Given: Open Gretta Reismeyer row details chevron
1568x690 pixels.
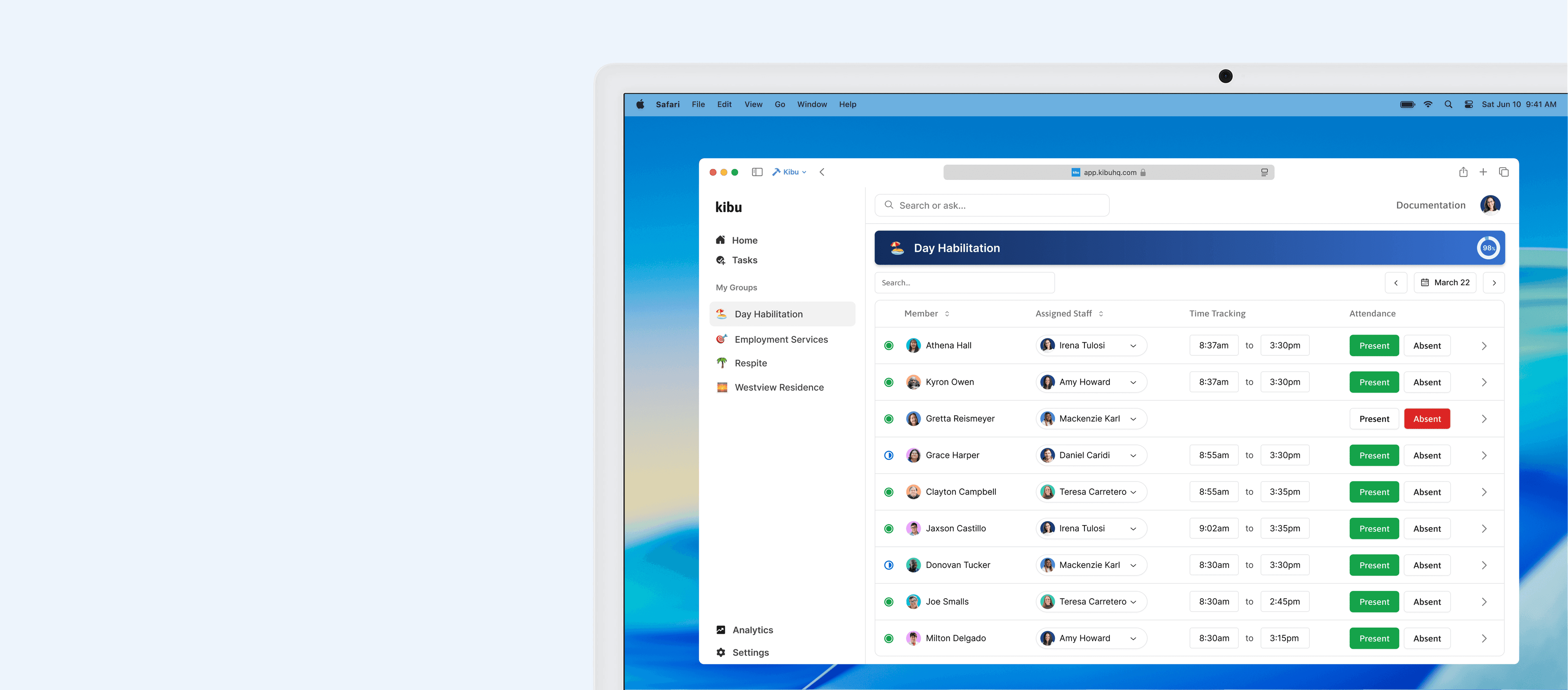Looking at the screenshot, I should [x=1483, y=419].
